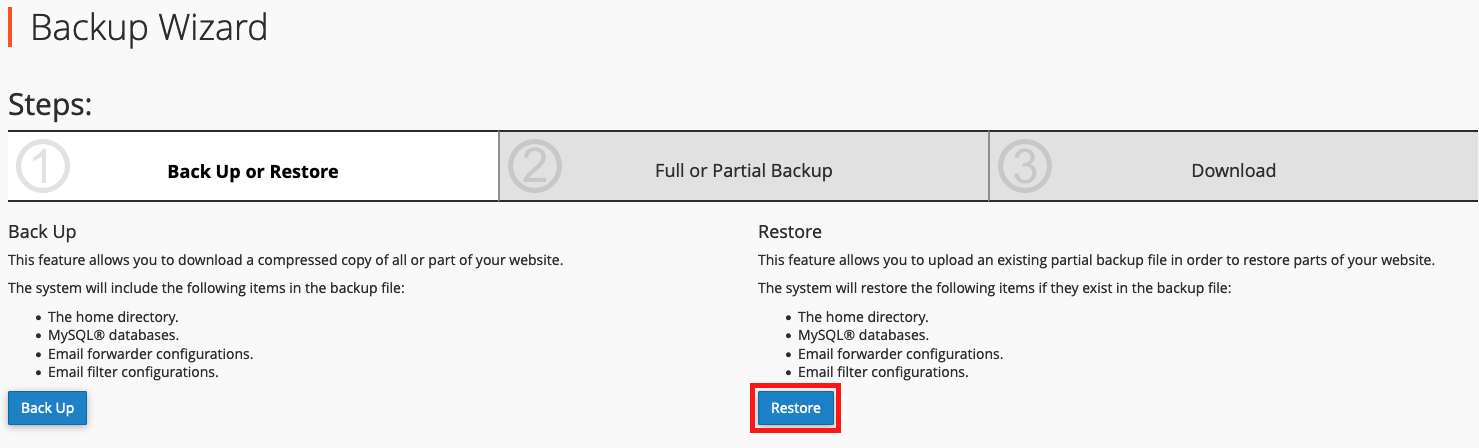The height and width of the screenshot is (448, 1479).
Task: Click the Back Up button
Action: tap(48, 408)
